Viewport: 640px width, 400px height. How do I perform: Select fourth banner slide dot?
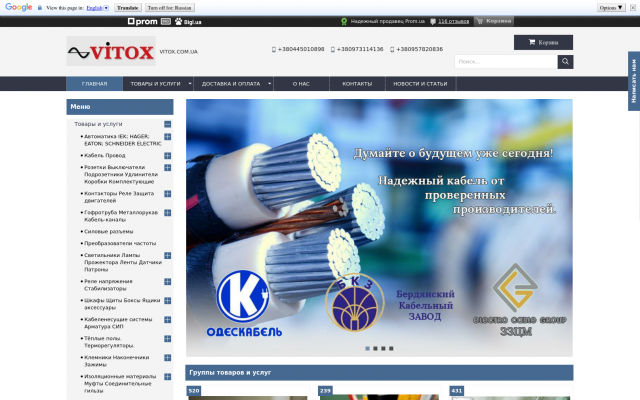click(391, 348)
